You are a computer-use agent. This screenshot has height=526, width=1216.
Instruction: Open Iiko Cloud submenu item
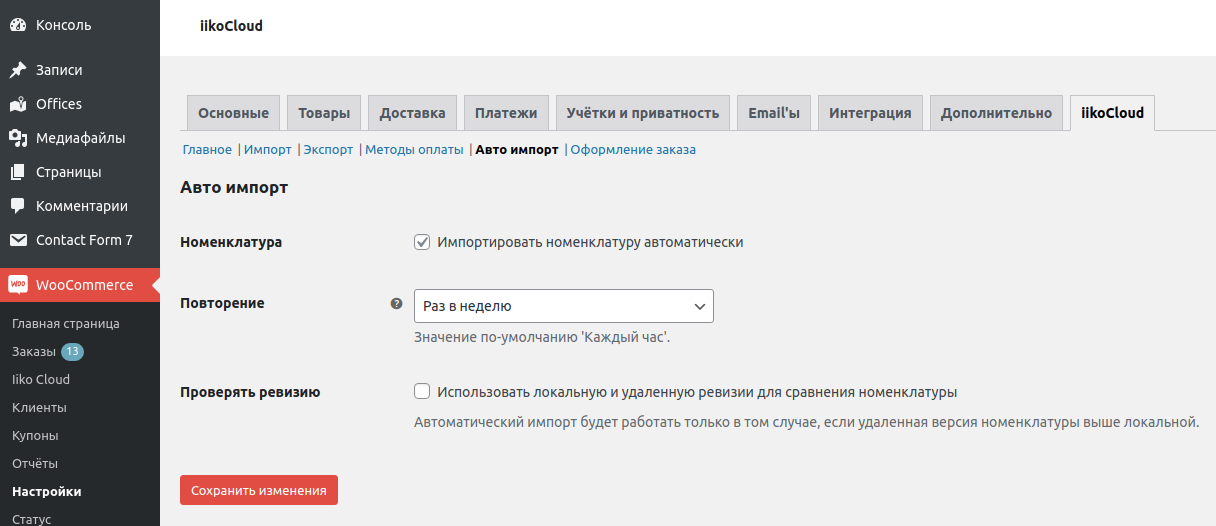(41, 380)
